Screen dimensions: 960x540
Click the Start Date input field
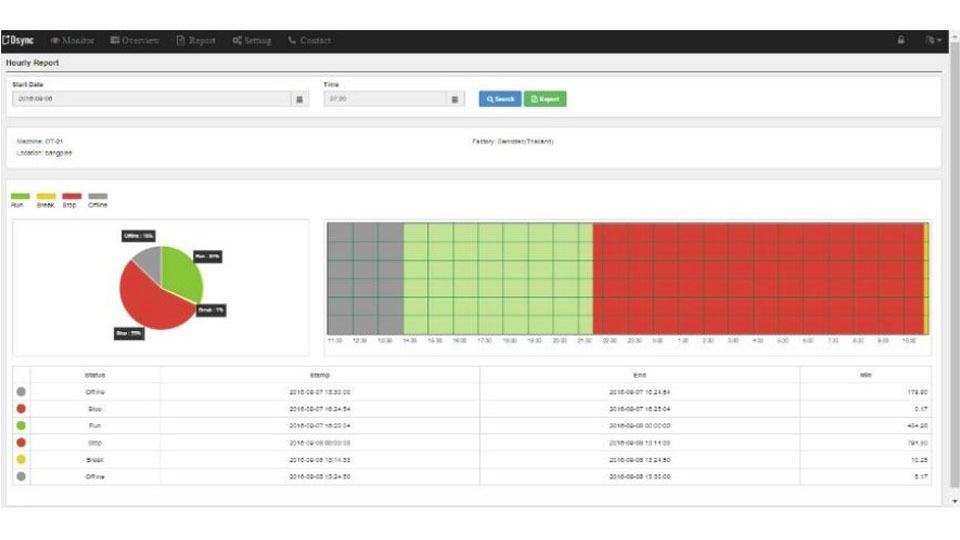click(x=150, y=100)
